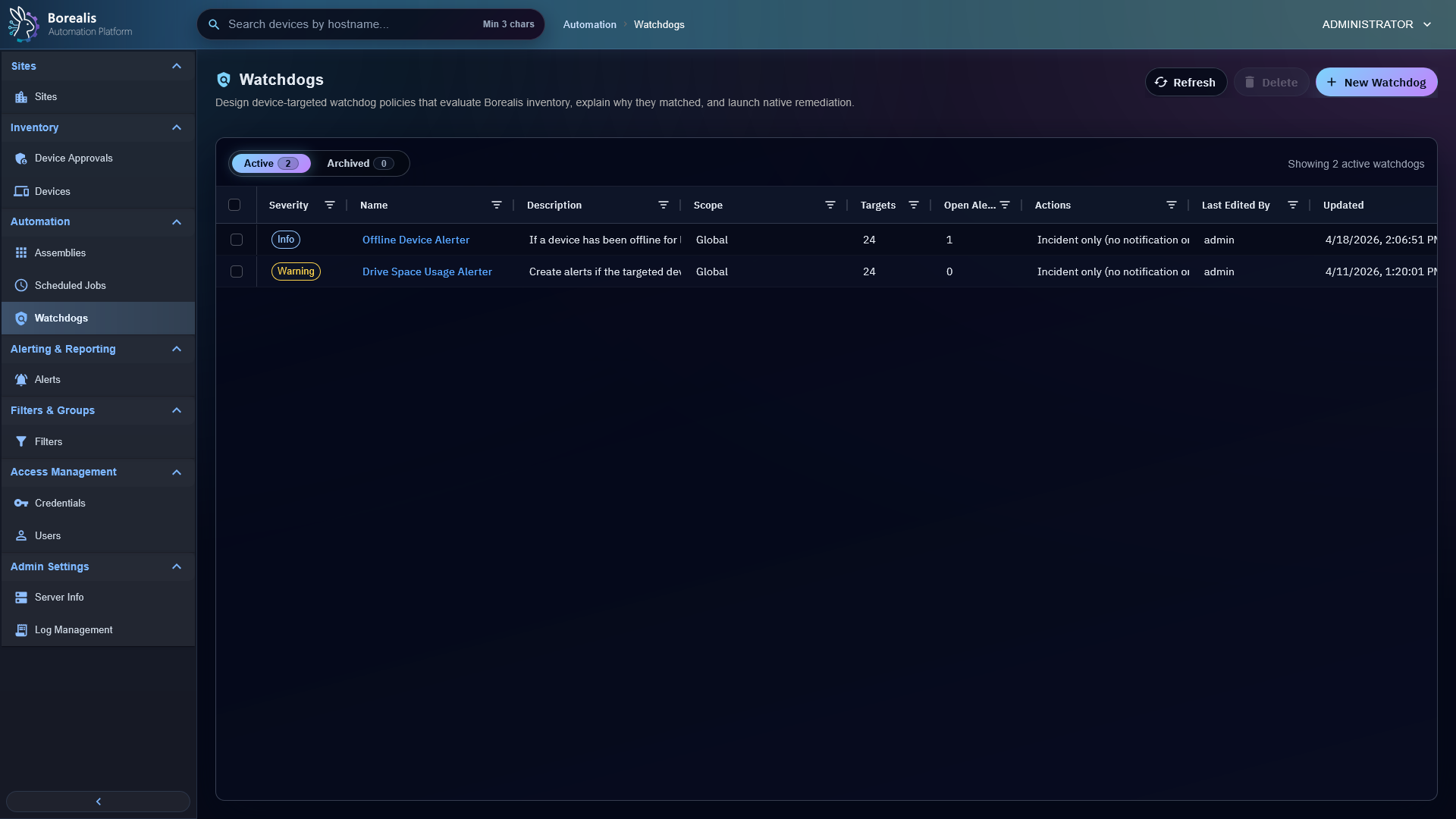Open Last Edited By filter icon

1293,205
